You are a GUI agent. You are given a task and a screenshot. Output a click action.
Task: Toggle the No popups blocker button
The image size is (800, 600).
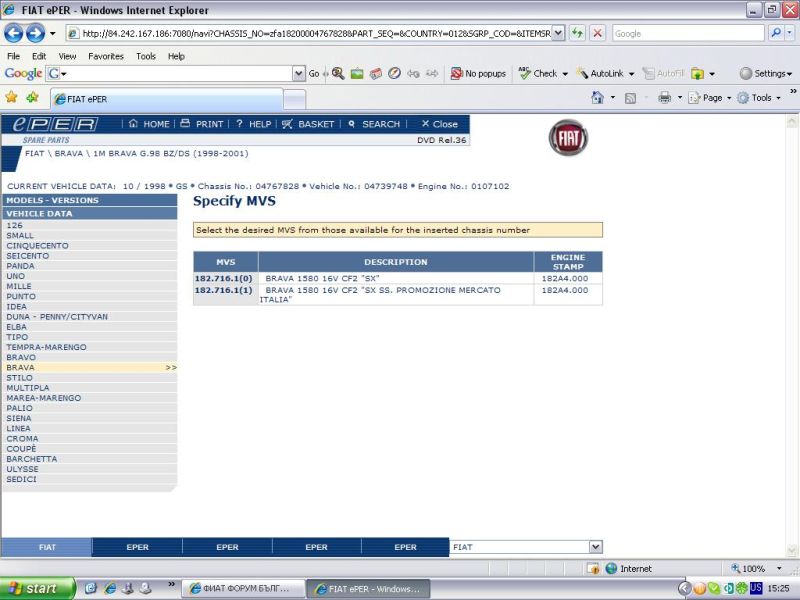(478, 73)
